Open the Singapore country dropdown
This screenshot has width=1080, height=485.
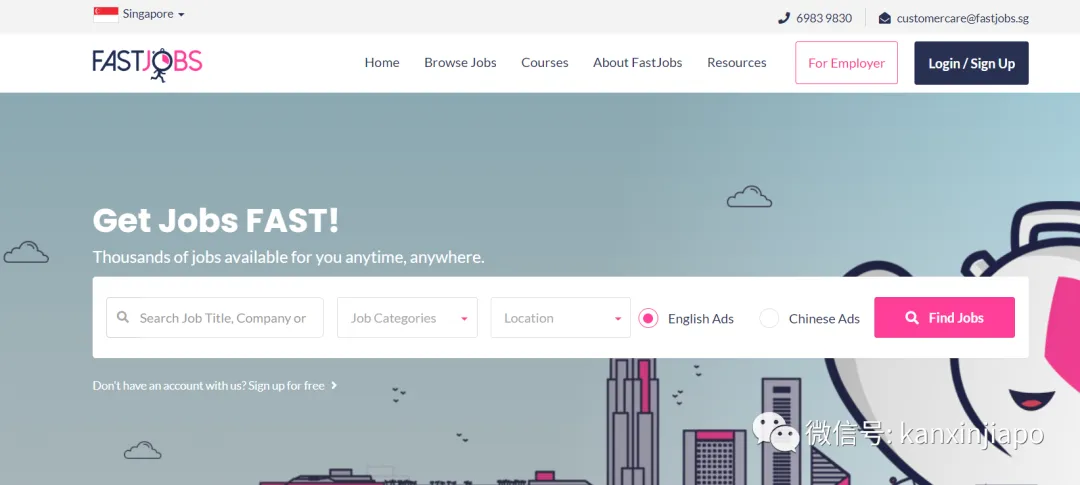click(x=139, y=14)
